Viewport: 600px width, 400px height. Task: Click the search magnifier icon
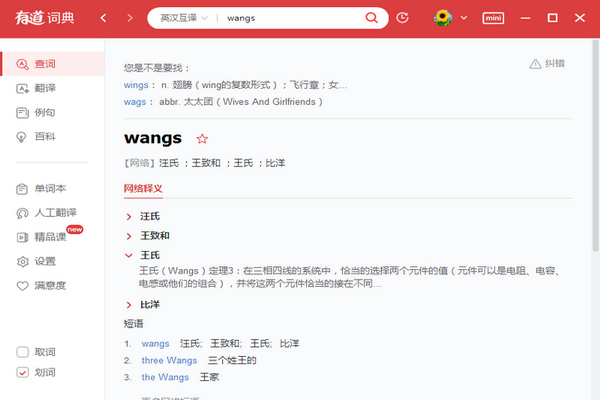pyautogui.click(x=371, y=18)
